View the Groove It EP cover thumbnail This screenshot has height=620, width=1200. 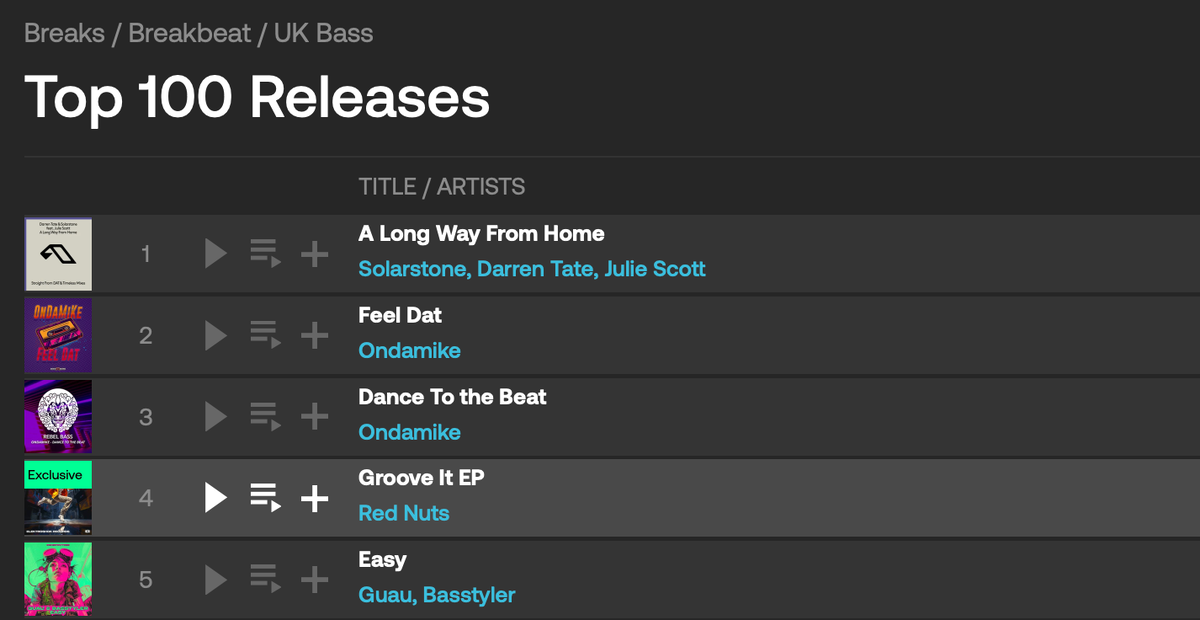tap(58, 497)
